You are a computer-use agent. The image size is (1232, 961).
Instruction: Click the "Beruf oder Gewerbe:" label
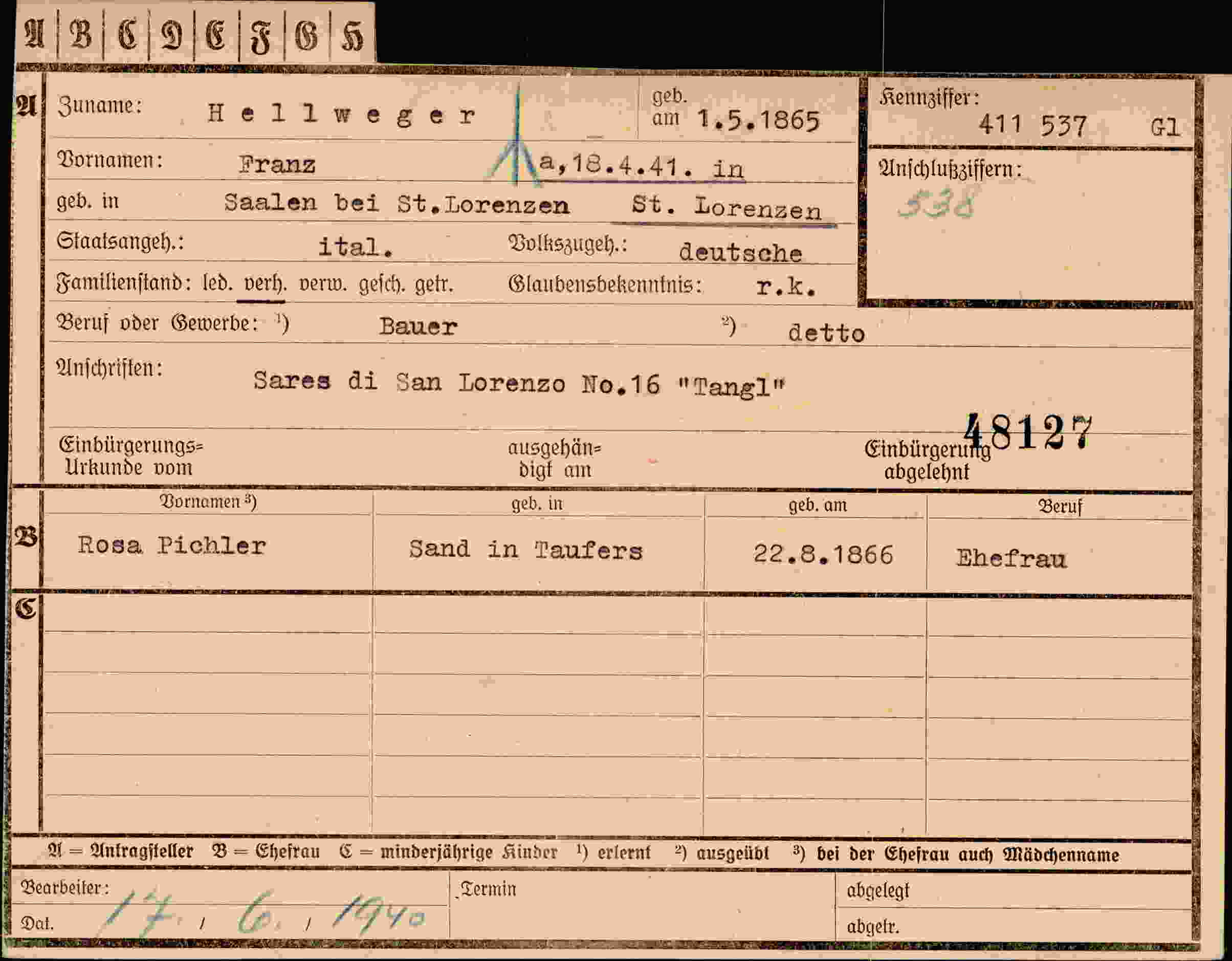[158, 323]
